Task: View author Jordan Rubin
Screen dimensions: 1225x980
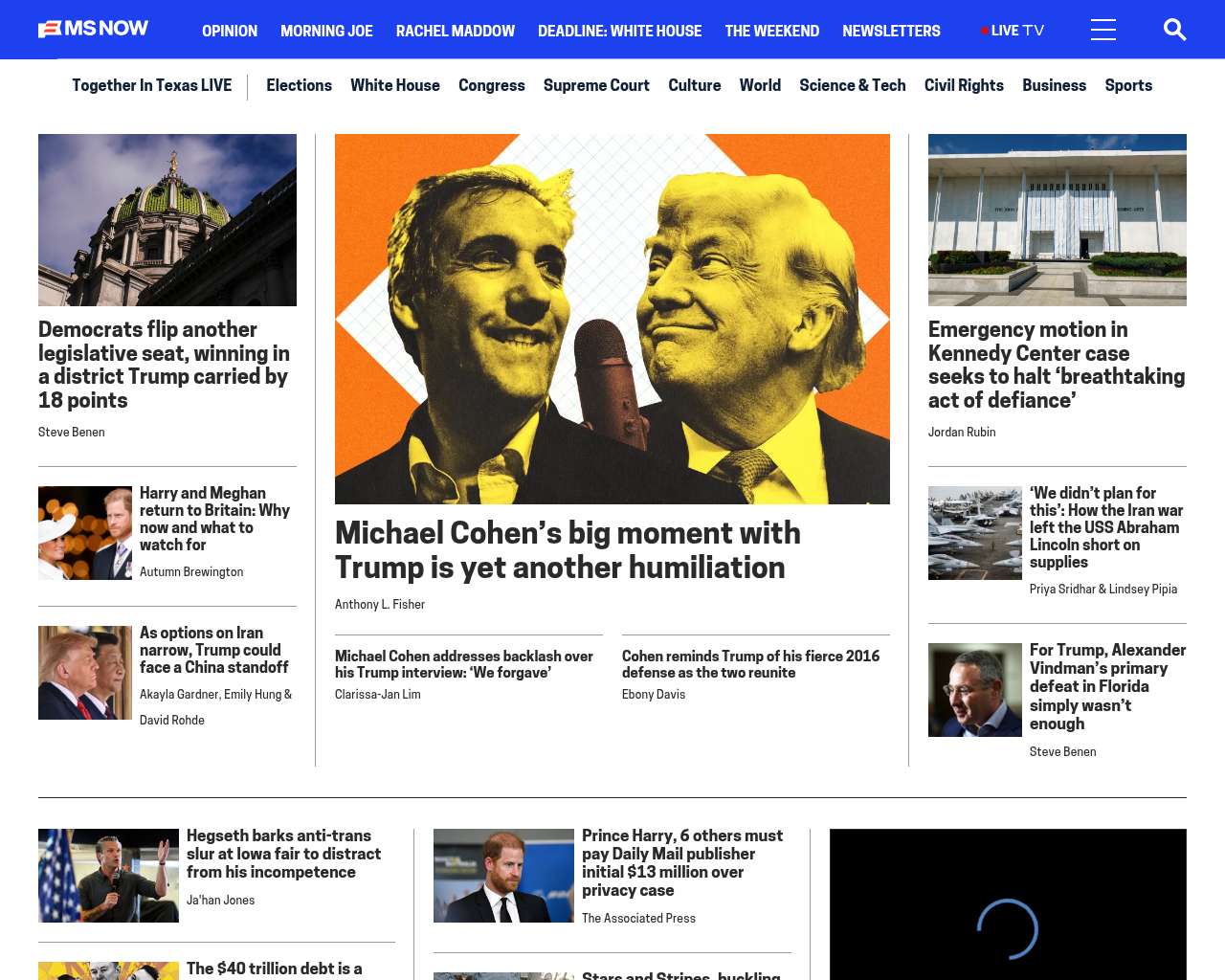Action: coord(962,433)
